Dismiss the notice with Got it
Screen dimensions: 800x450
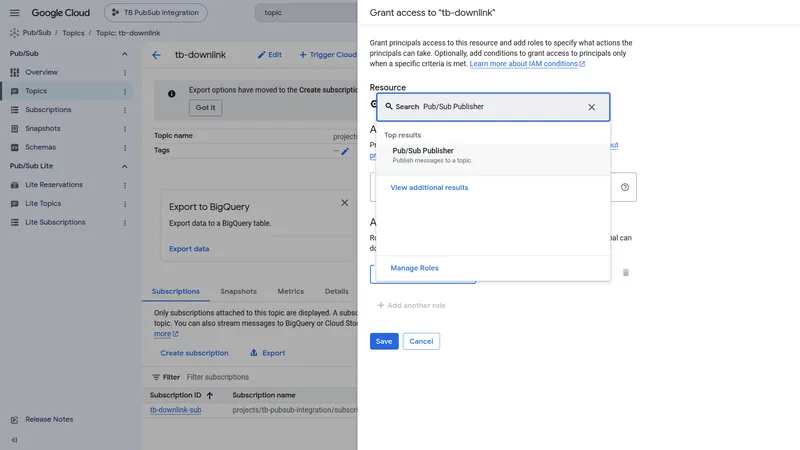[x=206, y=108]
